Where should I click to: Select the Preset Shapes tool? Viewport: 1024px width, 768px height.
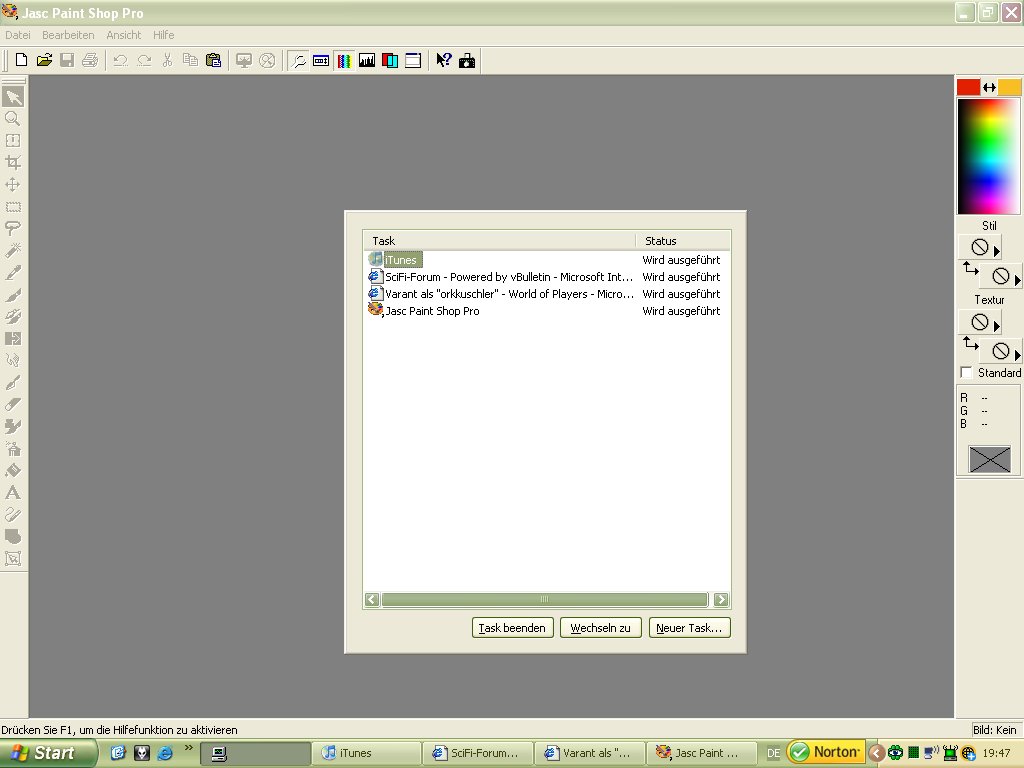point(13,537)
